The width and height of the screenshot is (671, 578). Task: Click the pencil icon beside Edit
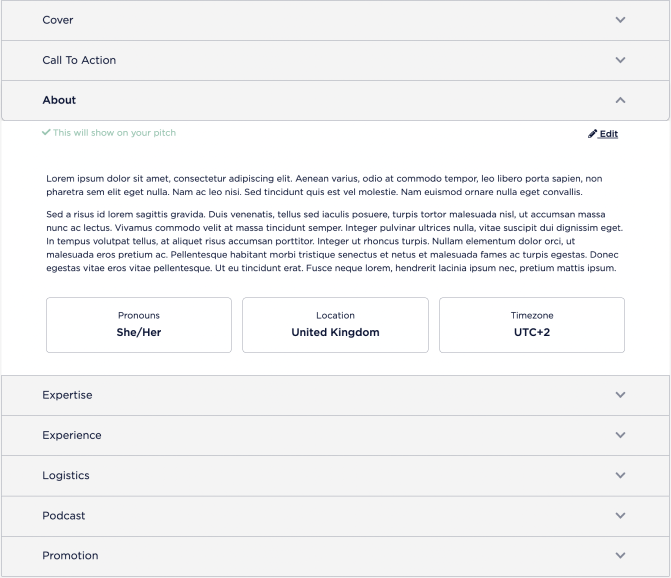592,134
